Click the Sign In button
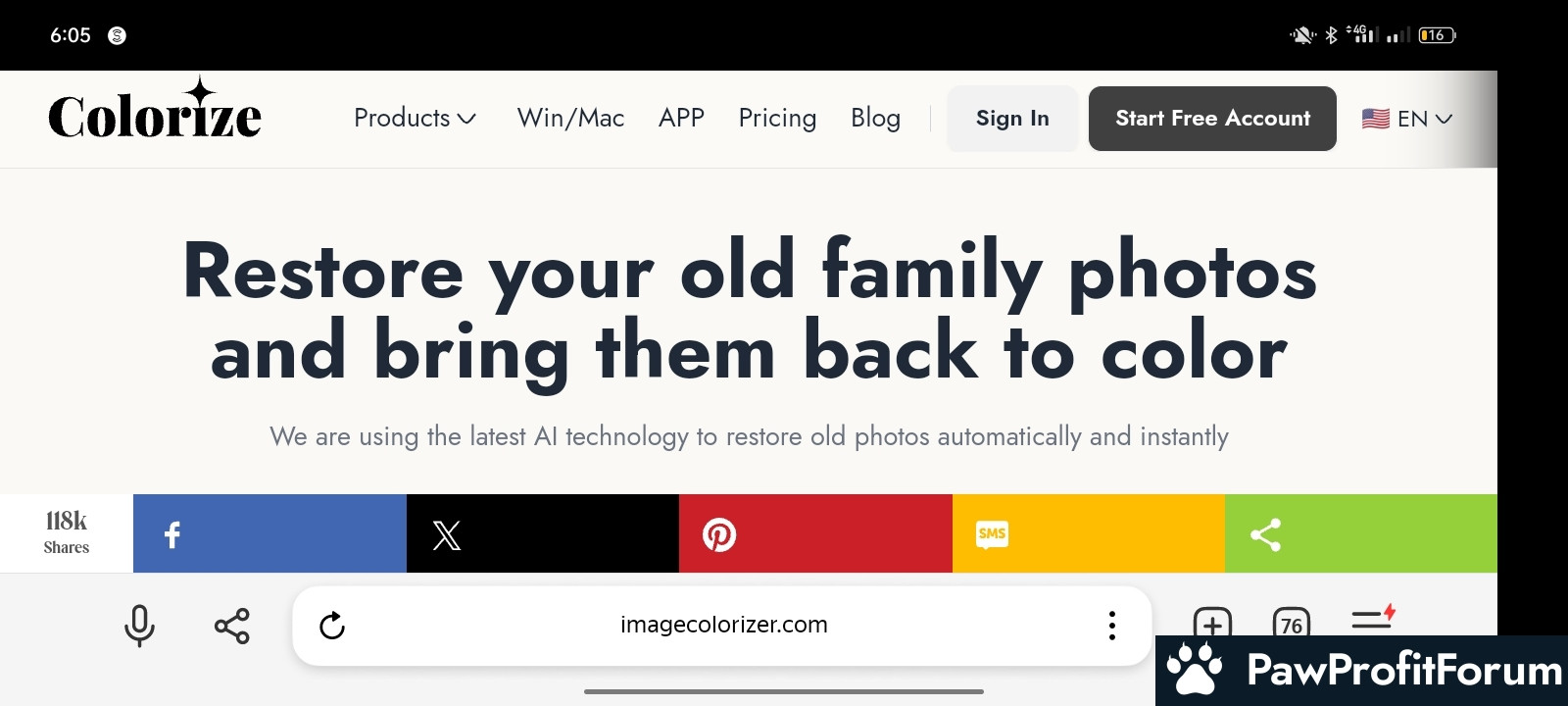The width and height of the screenshot is (1568, 706). tap(1012, 119)
